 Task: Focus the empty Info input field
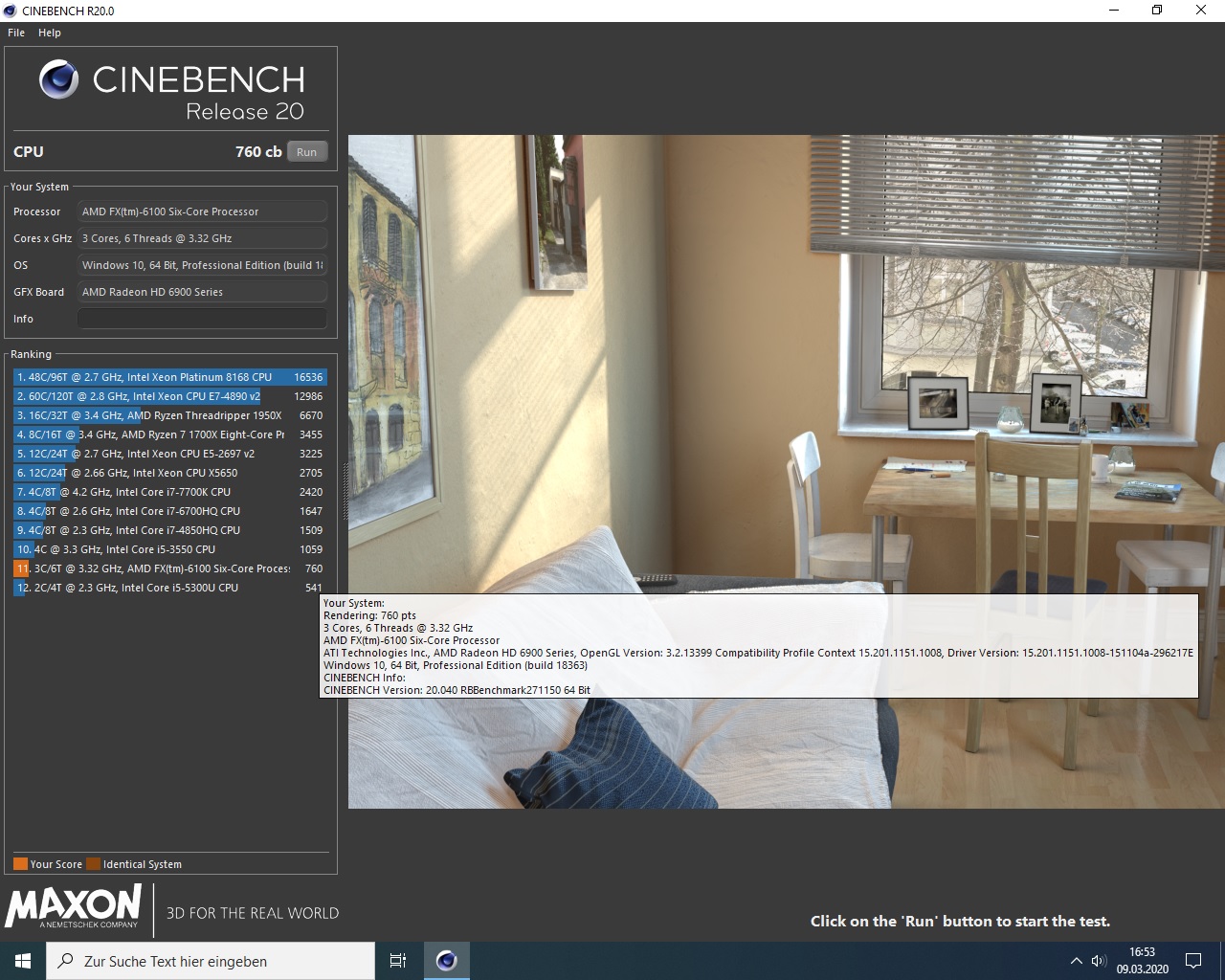[x=202, y=319]
